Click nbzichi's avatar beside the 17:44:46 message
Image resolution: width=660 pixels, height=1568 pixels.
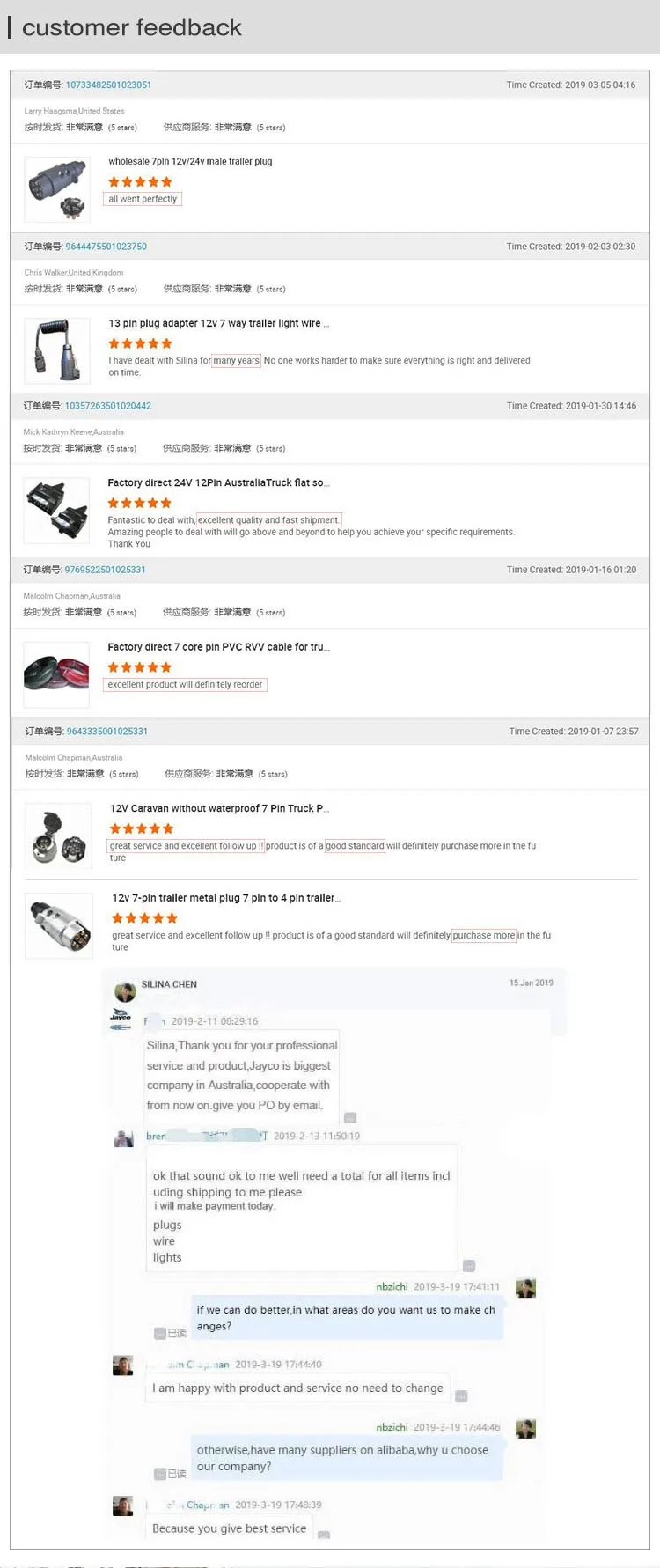pos(525,1428)
